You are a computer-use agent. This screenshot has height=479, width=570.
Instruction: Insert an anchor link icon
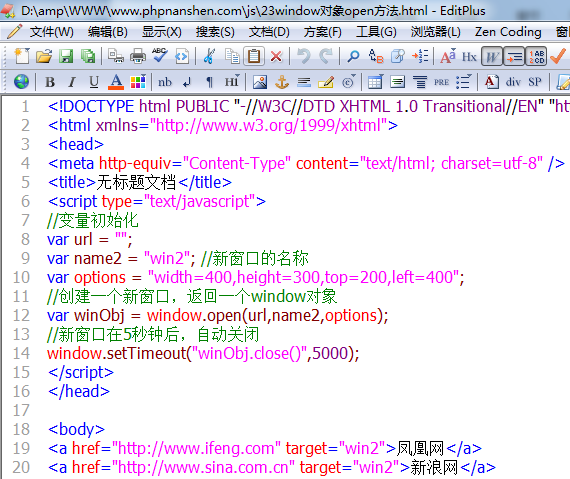click(x=282, y=82)
